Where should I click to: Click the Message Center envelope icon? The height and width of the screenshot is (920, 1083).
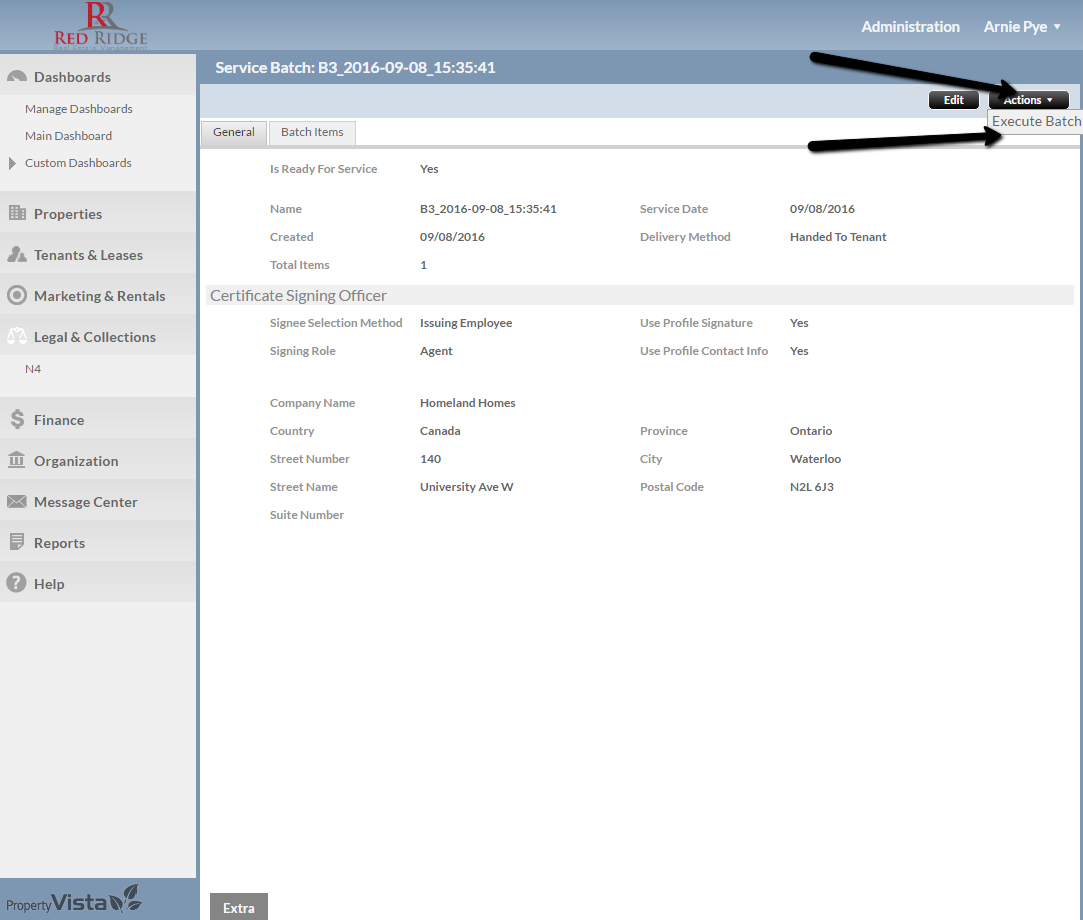(x=16, y=502)
